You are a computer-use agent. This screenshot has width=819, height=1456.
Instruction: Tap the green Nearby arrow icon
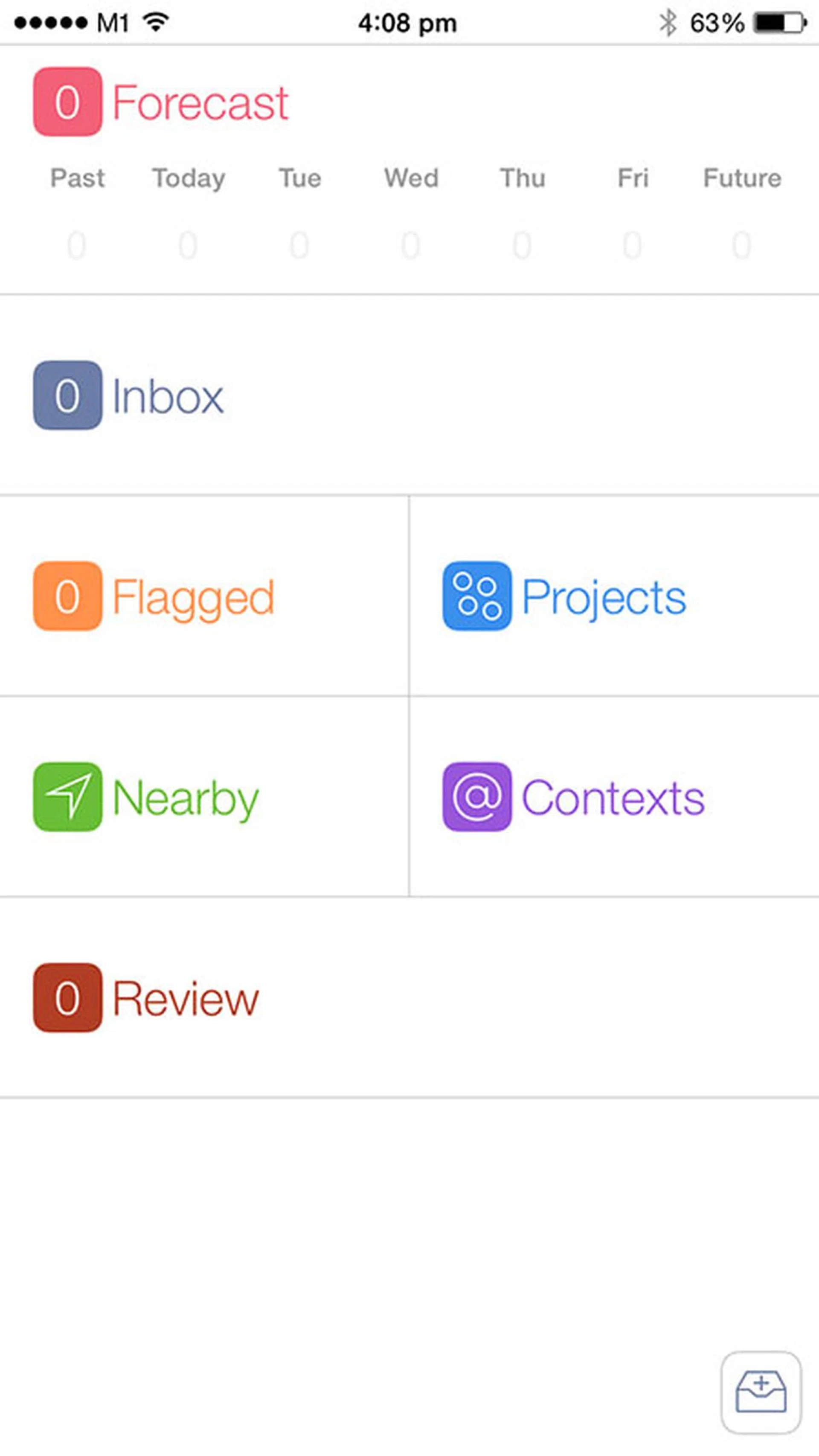click(x=68, y=797)
